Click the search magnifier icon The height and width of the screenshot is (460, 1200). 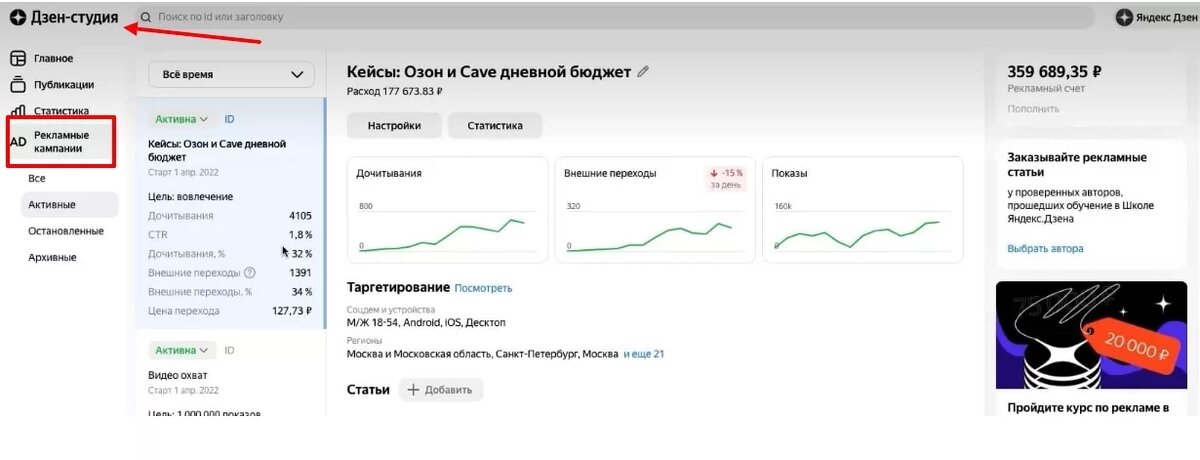[x=146, y=17]
